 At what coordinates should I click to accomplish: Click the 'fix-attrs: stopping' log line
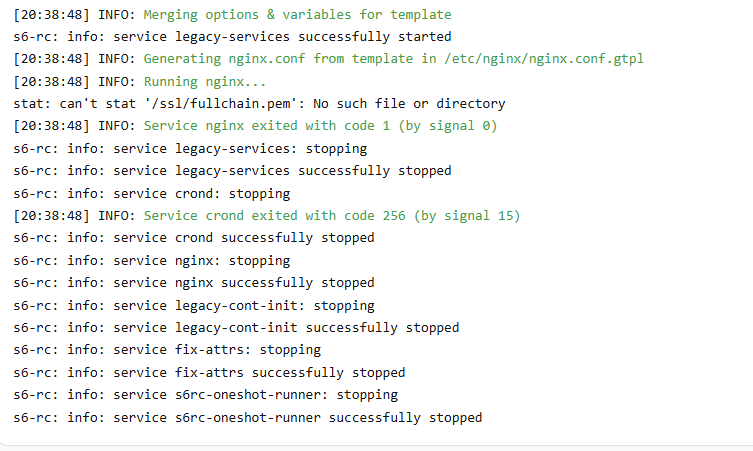click(x=167, y=350)
